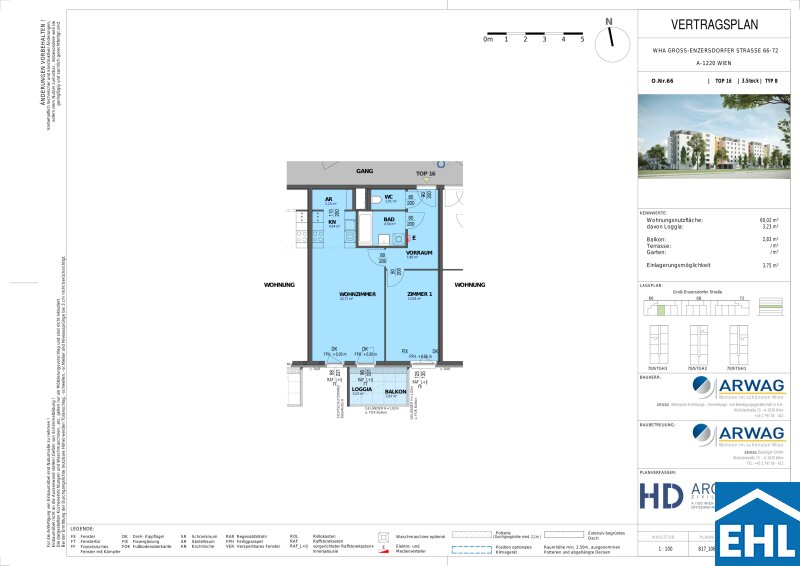Select the washing machine symbol in the bathroom
Image resolution: width=800 pixels, height=566 pixels.
[398, 238]
